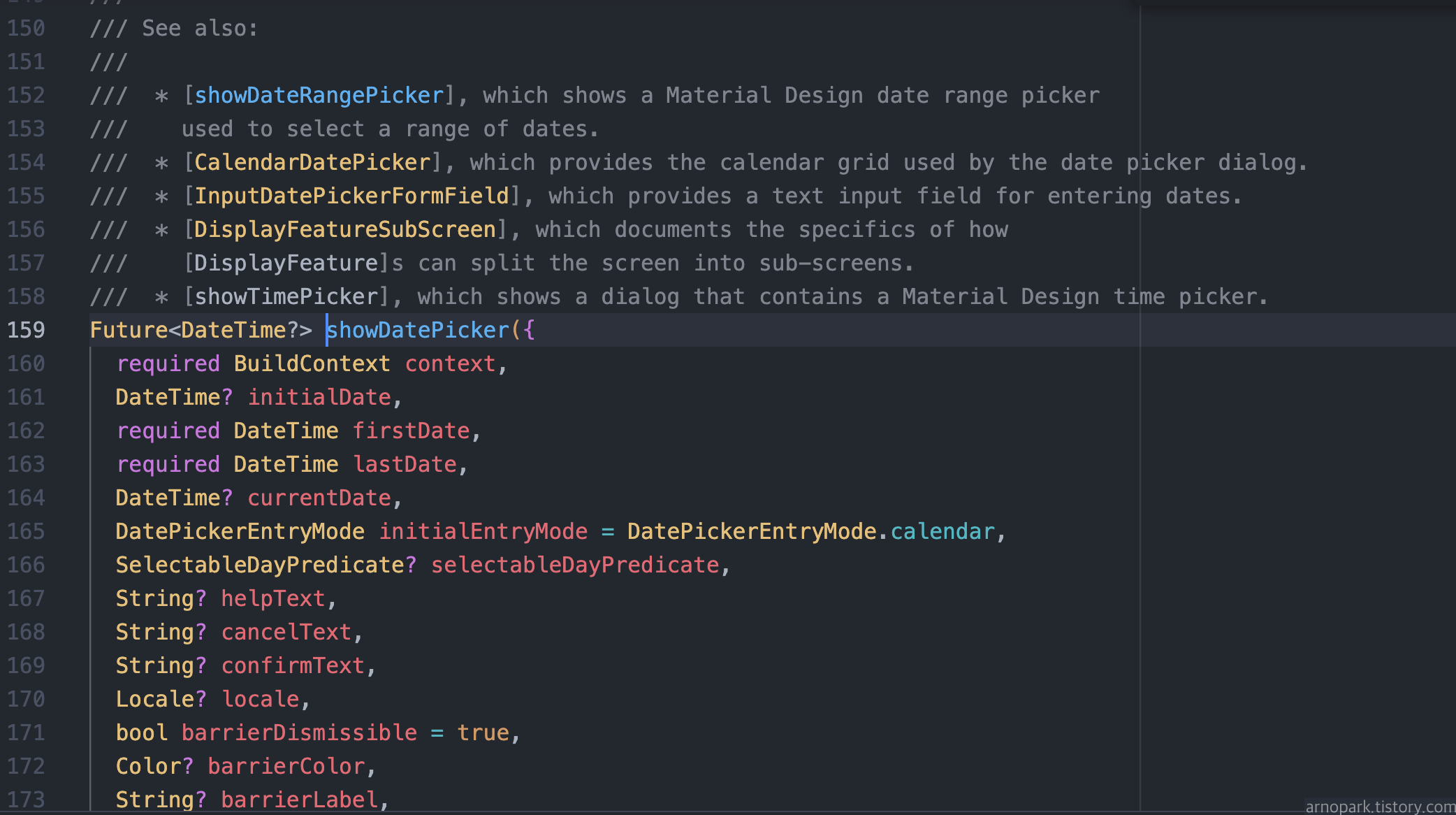Click InputDatePickerFormField reference in comment

[x=351, y=196]
